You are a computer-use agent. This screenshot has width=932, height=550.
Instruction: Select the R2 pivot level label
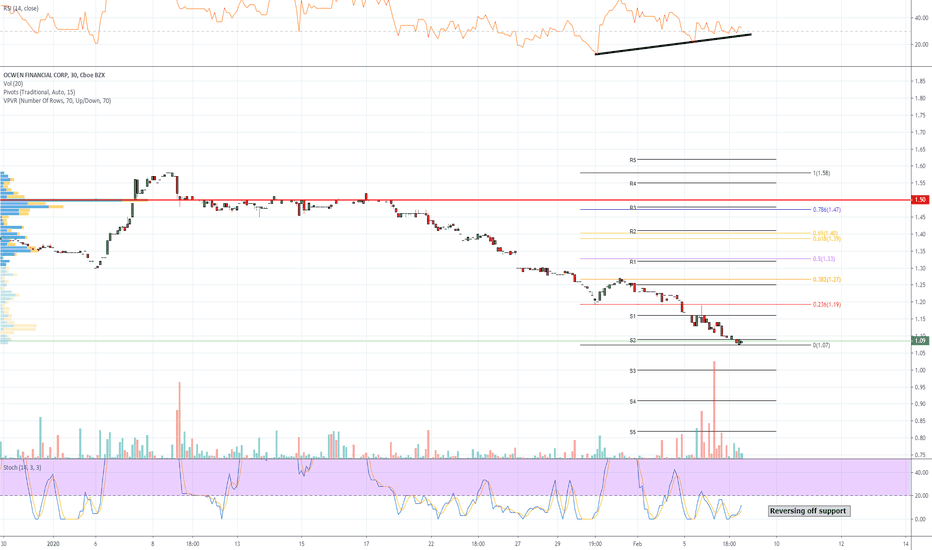pos(633,231)
